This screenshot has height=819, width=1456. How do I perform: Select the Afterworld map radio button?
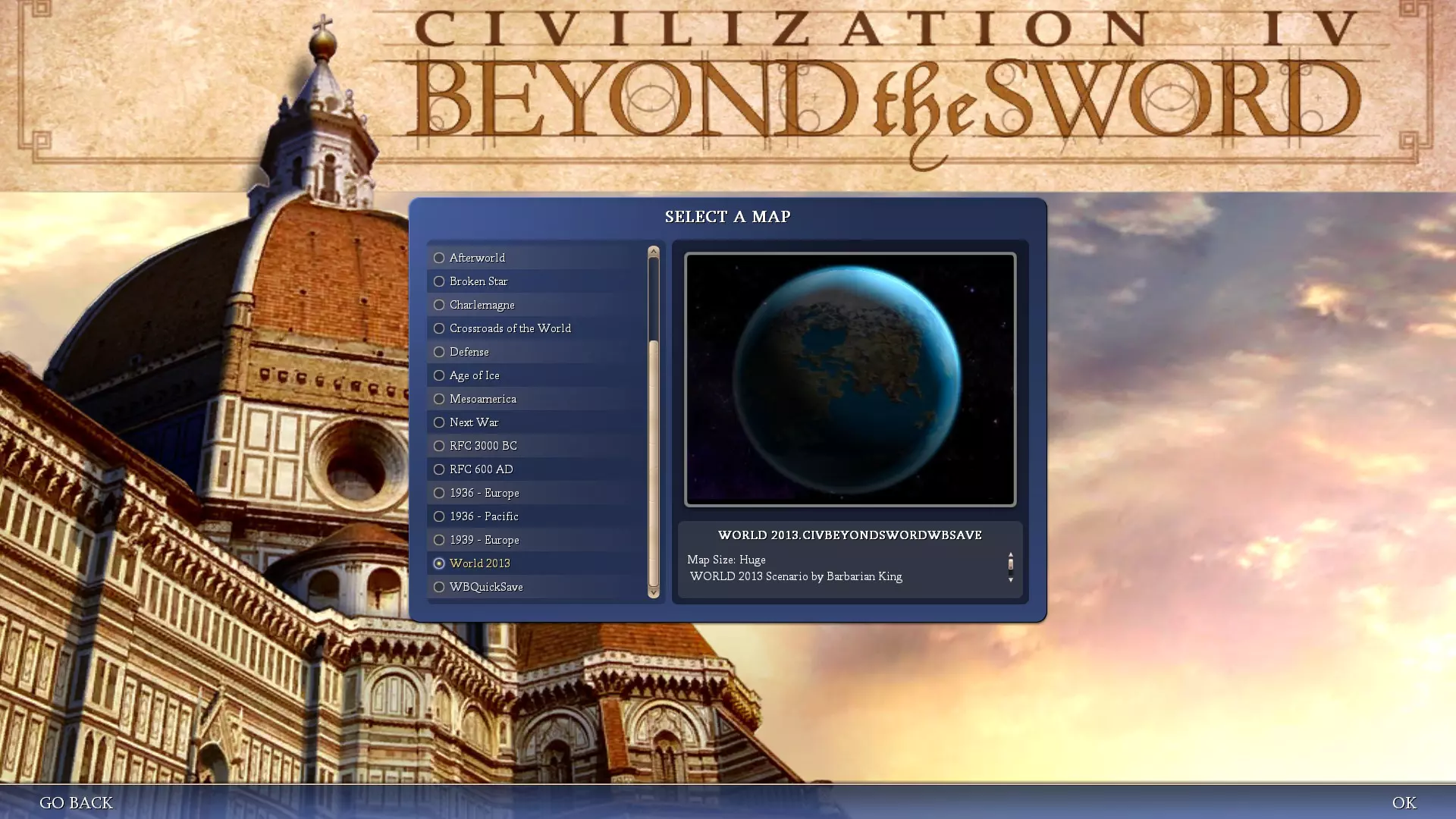pos(439,258)
